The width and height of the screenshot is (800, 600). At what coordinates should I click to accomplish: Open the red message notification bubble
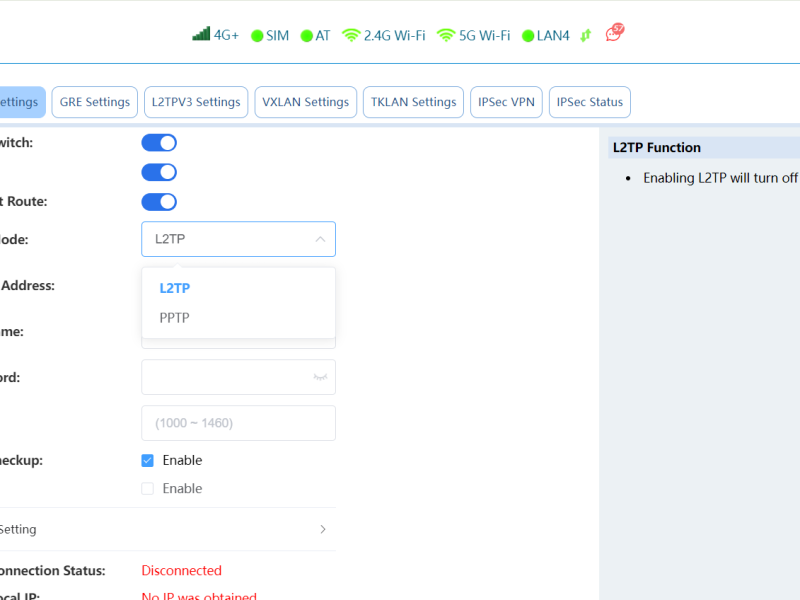614,33
